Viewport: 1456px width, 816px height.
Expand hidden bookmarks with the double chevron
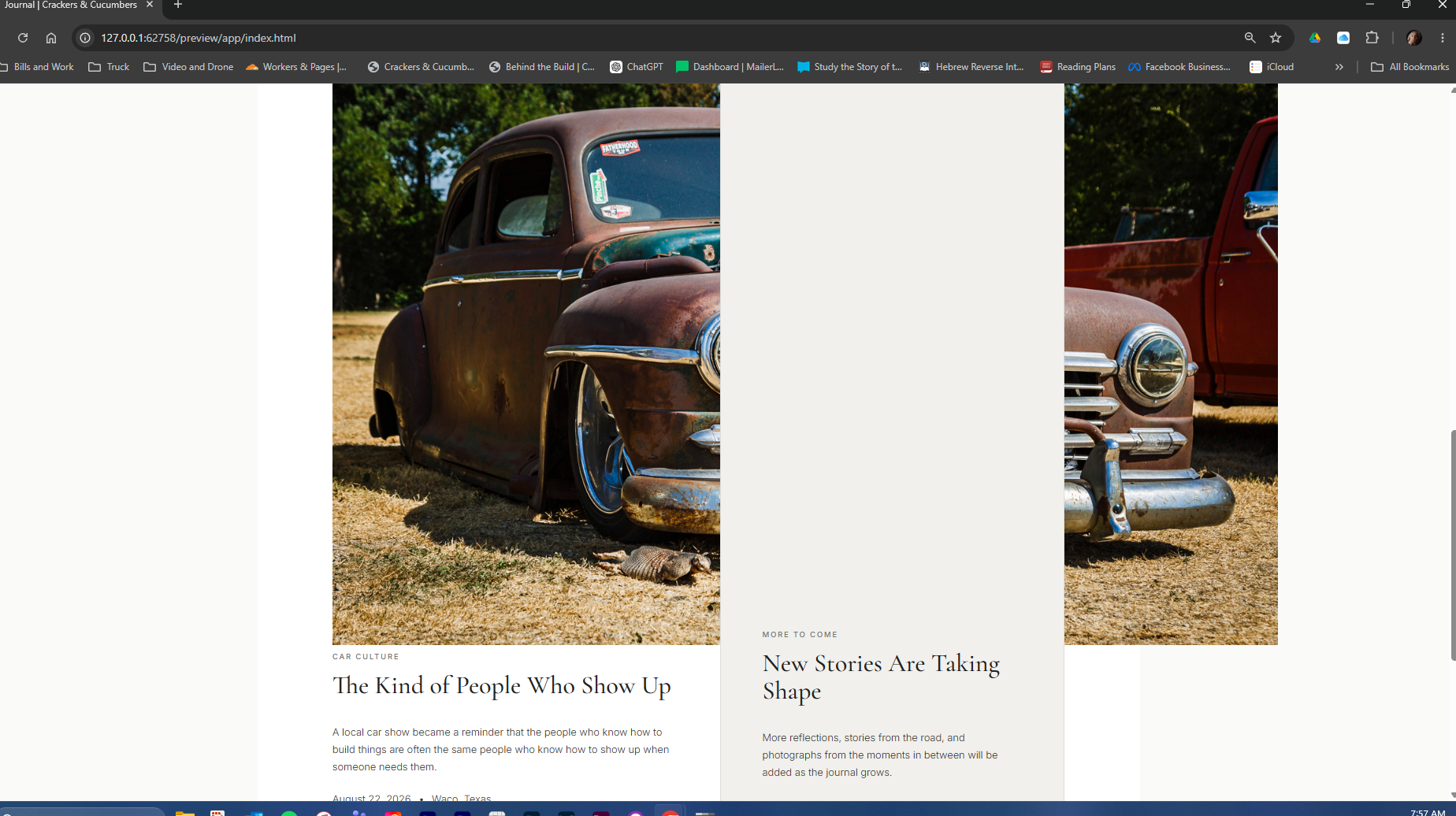coord(1339,67)
